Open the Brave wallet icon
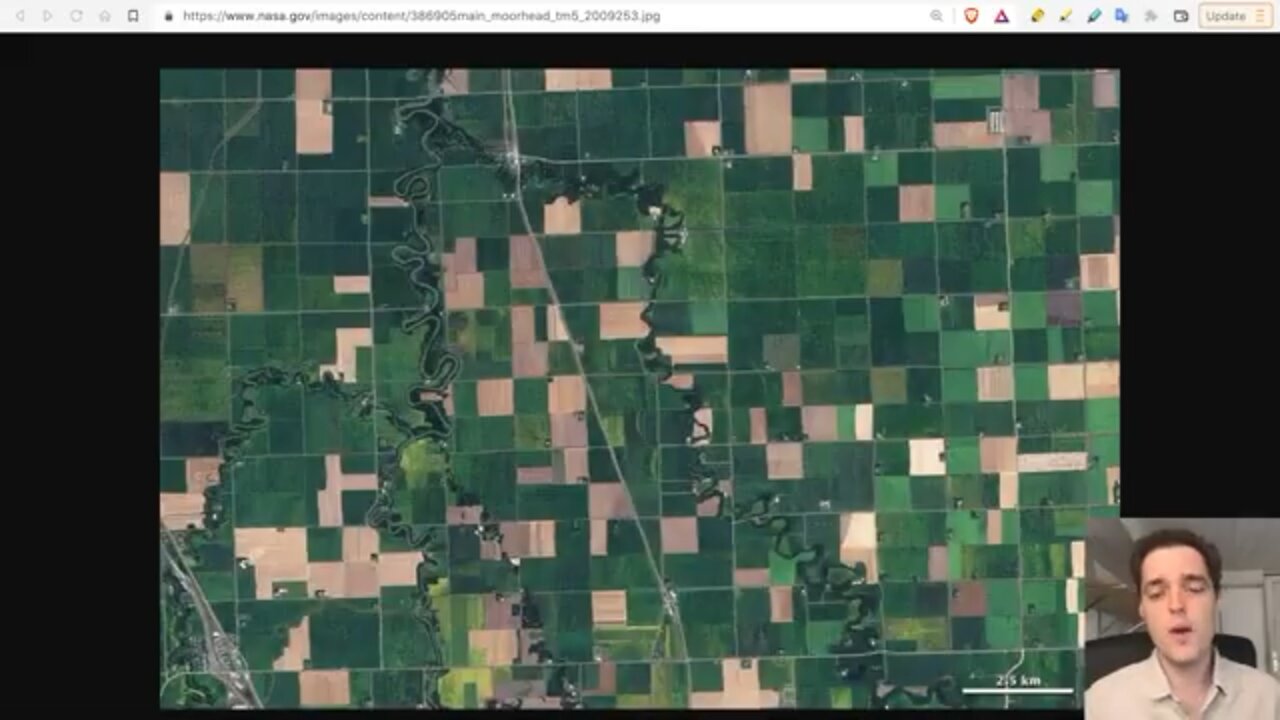The image size is (1280, 720). (1181, 16)
